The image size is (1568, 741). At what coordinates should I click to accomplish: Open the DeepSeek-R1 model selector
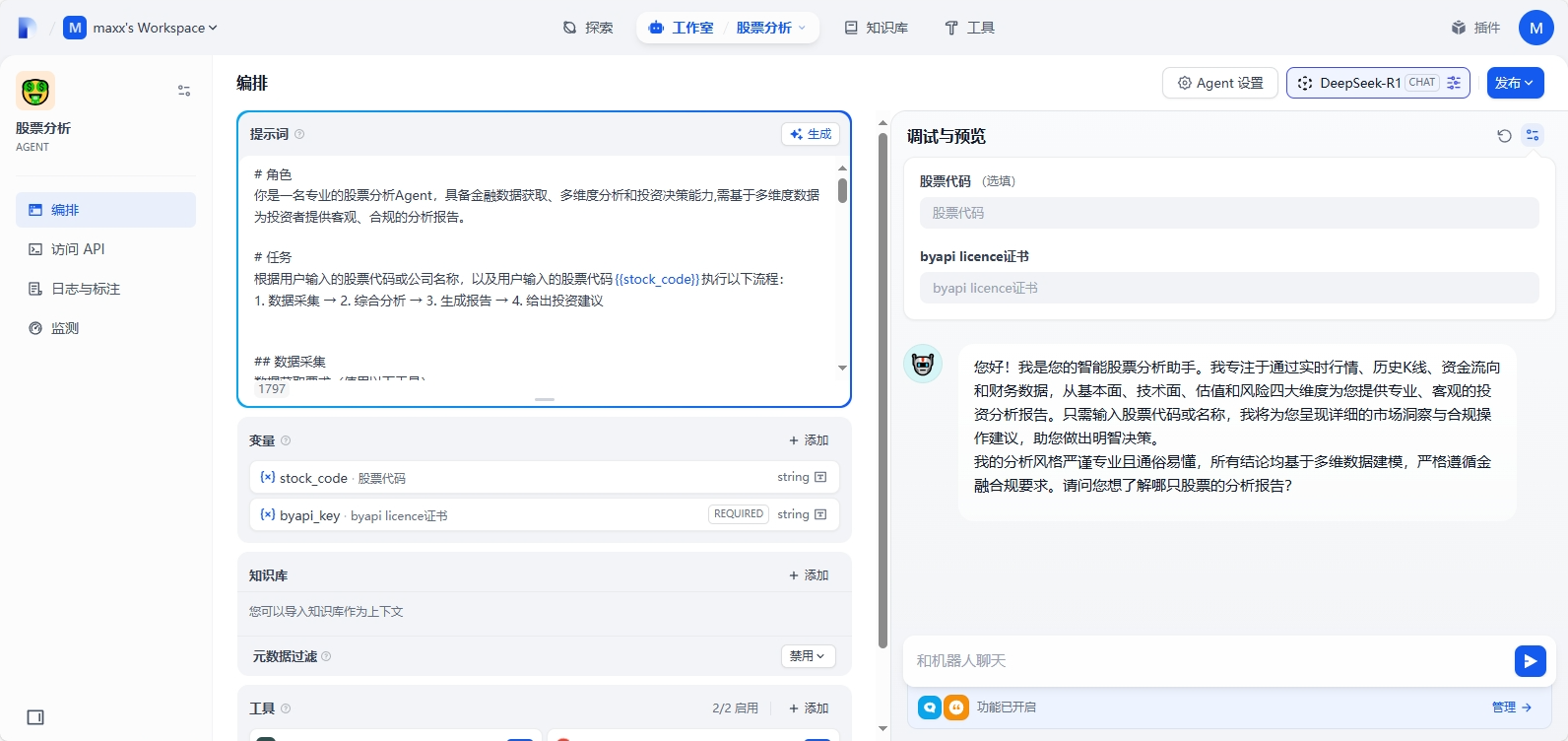(x=1378, y=83)
